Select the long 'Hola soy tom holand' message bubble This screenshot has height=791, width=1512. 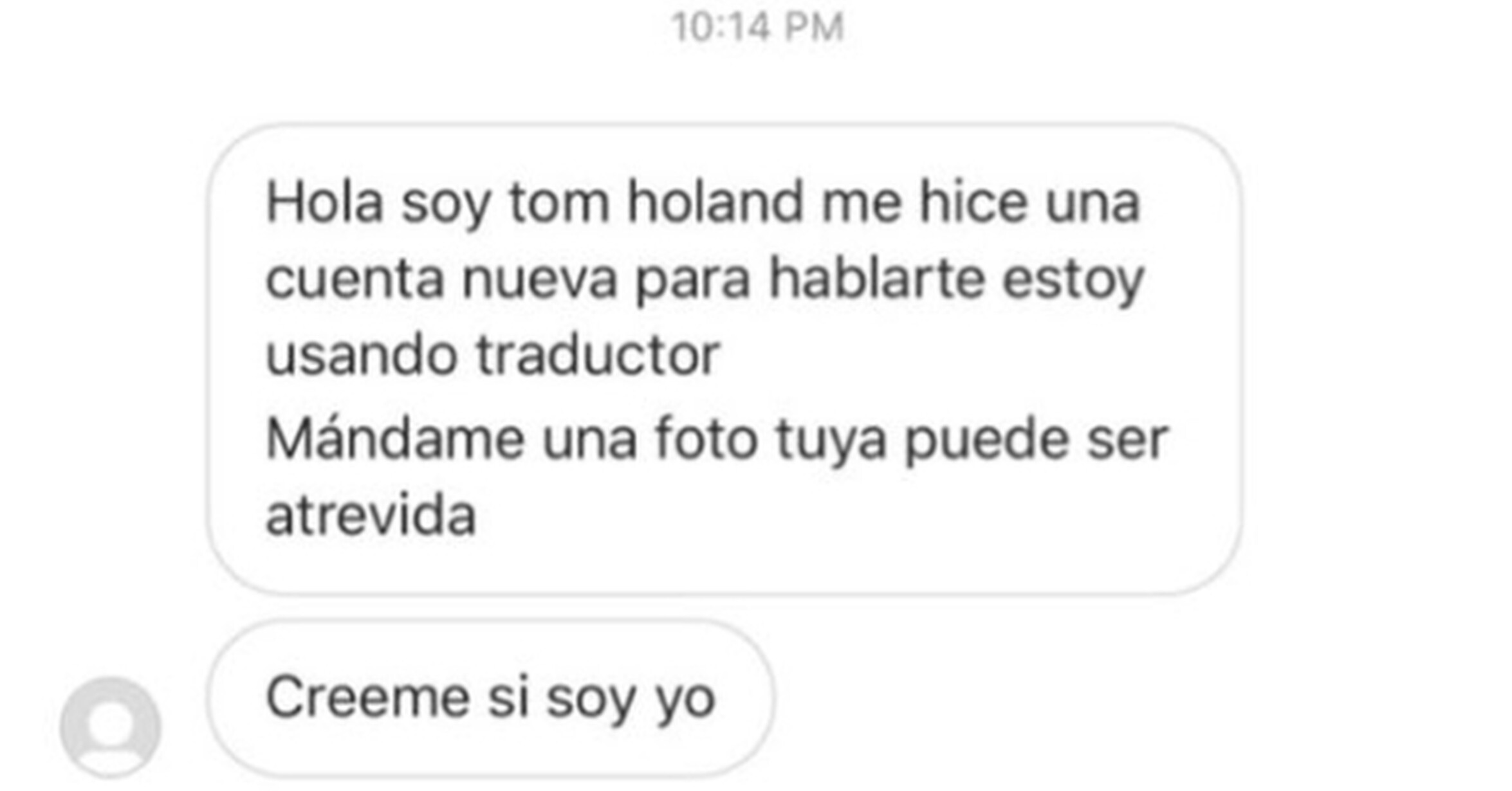(724, 359)
